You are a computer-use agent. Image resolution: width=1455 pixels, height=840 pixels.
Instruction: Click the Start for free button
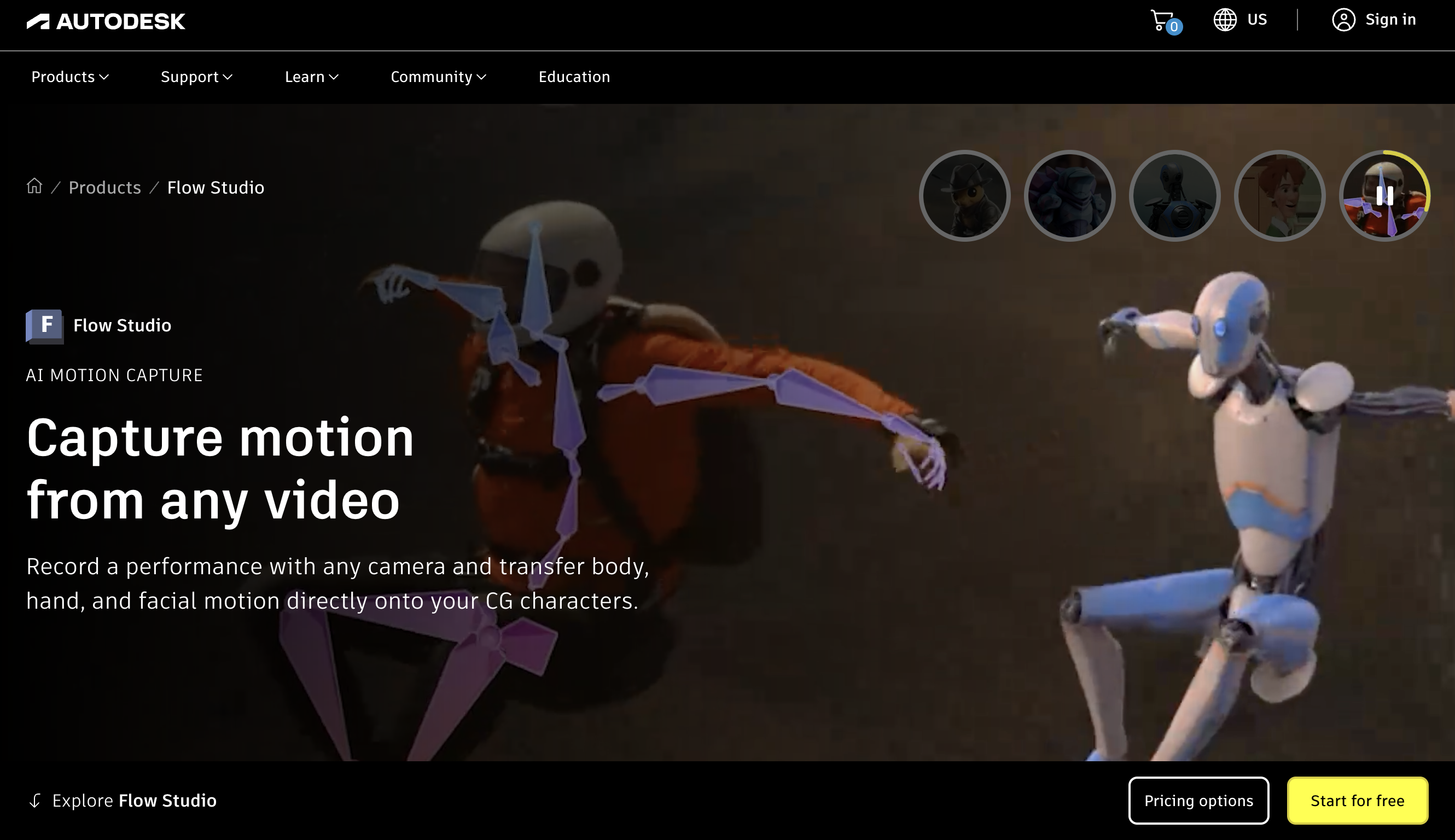[x=1357, y=800]
